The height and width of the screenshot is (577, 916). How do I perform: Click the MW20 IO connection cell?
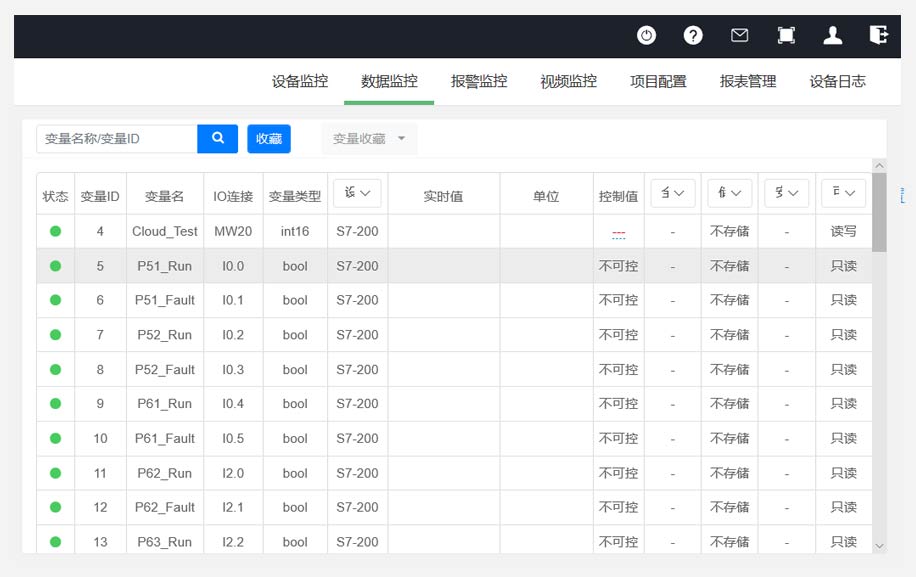click(x=233, y=231)
